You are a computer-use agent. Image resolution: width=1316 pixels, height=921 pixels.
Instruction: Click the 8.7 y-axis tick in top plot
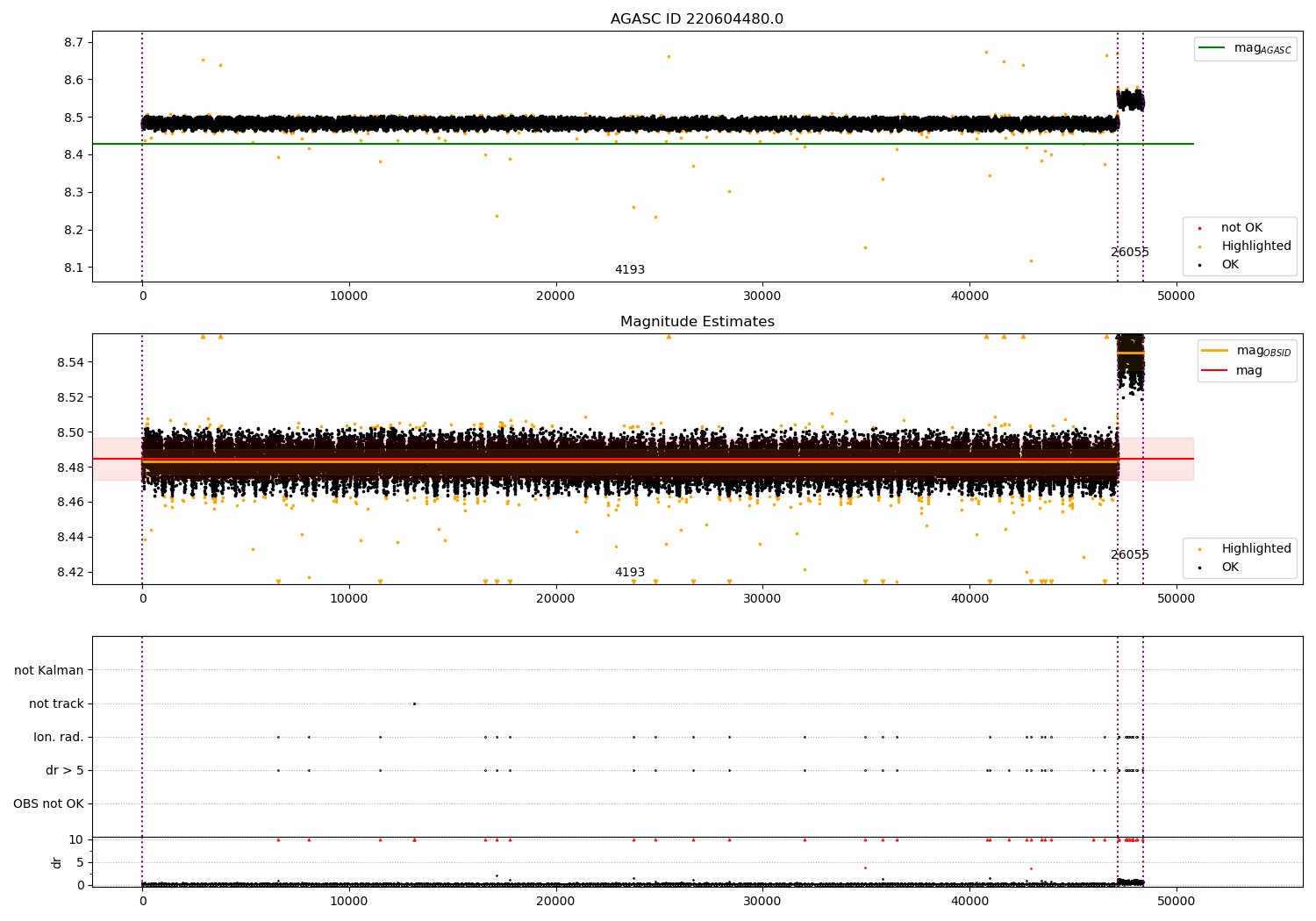click(x=74, y=42)
